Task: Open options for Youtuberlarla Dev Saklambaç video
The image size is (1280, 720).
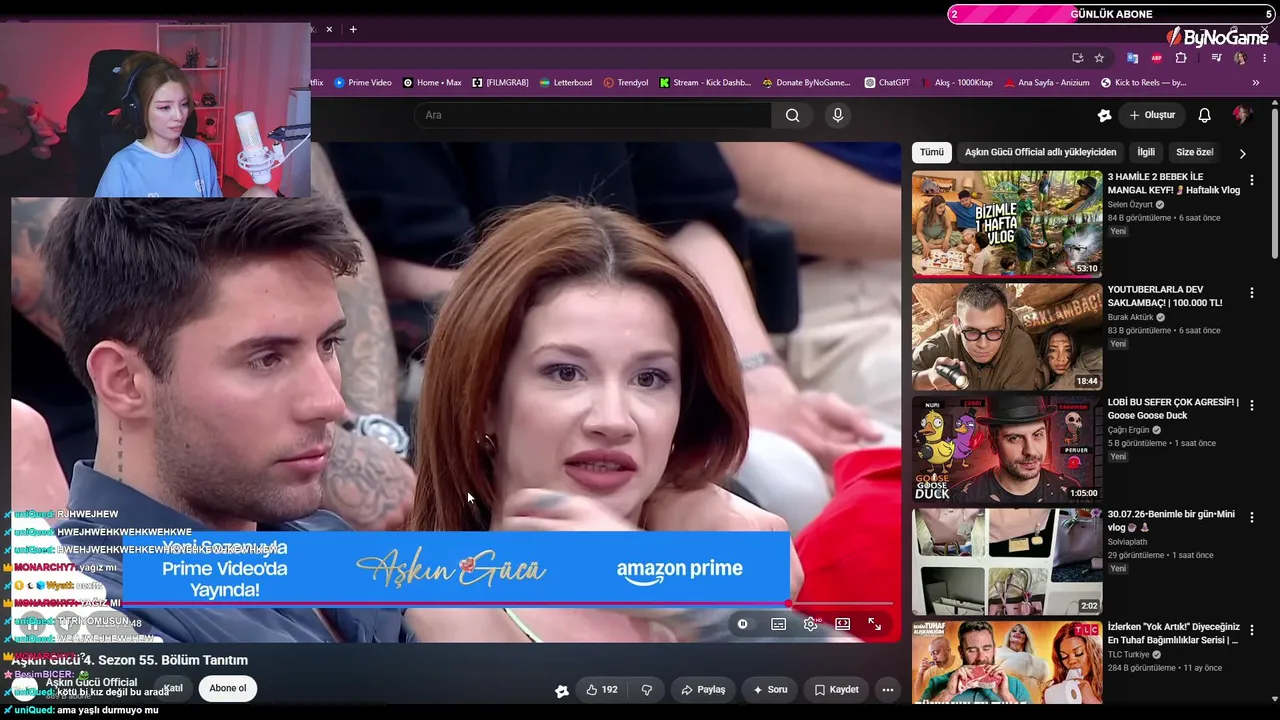Action: [x=1251, y=293]
